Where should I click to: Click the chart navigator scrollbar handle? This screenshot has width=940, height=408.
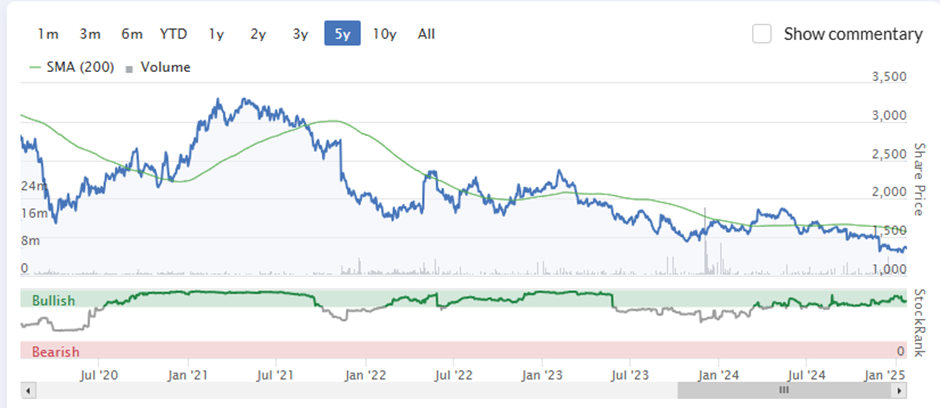click(784, 391)
